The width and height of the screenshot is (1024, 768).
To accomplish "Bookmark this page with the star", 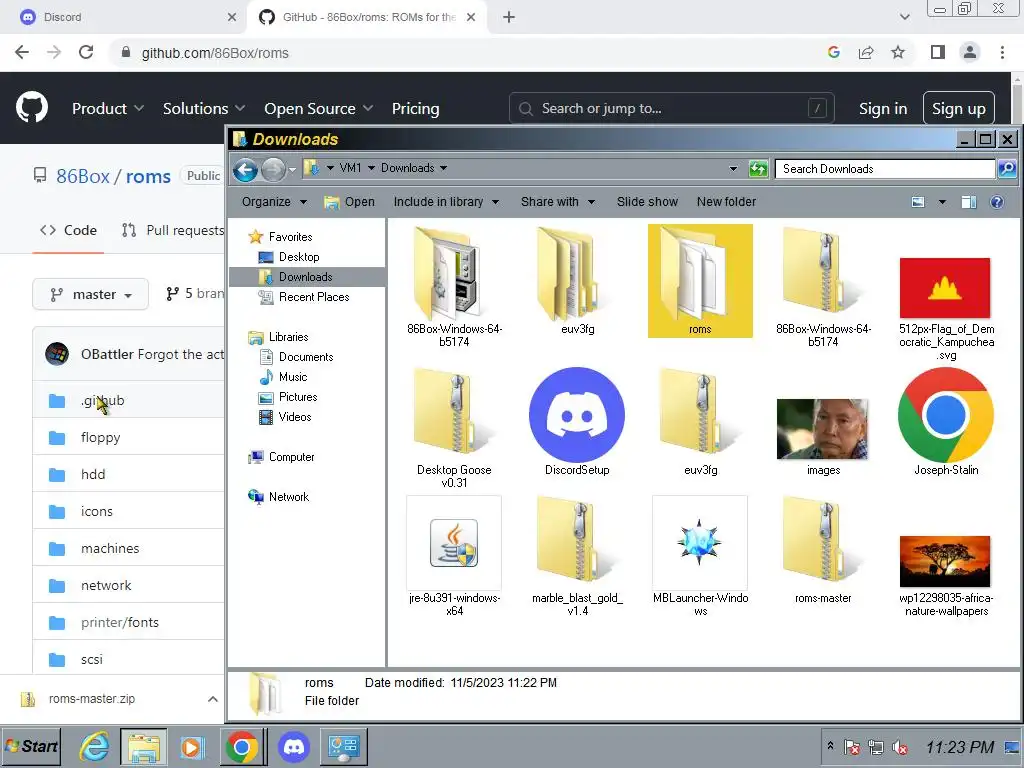I will (x=898, y=52).
